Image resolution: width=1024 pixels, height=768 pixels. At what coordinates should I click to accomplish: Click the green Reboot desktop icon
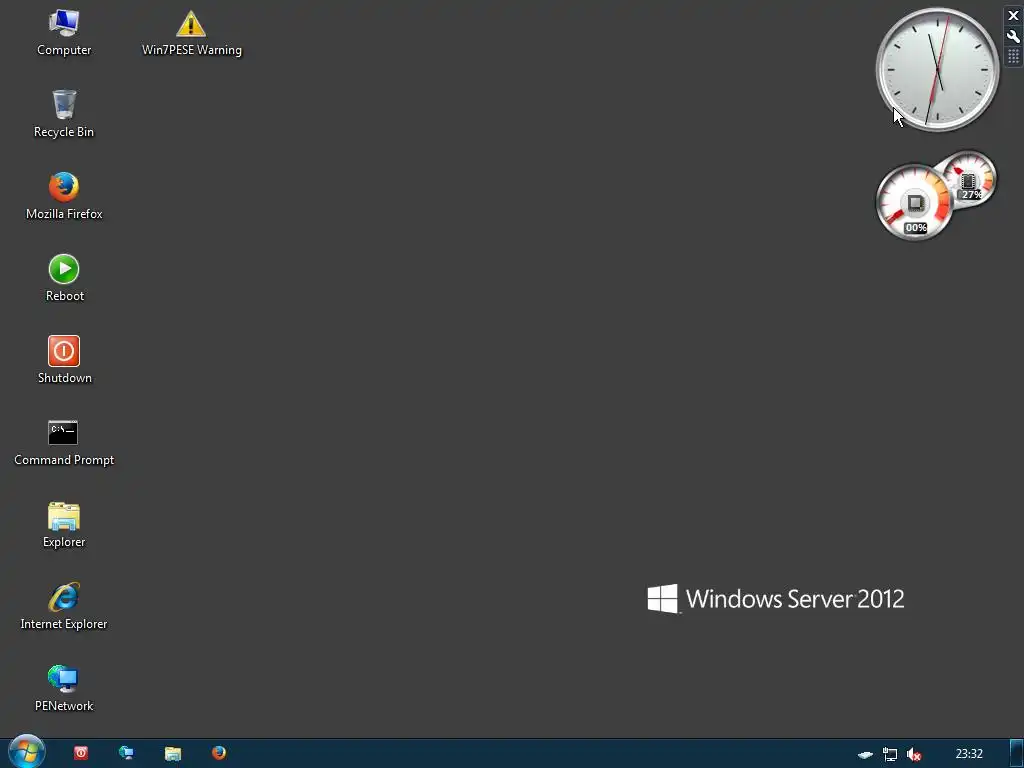pyautogui.click(x=64, y=278)
